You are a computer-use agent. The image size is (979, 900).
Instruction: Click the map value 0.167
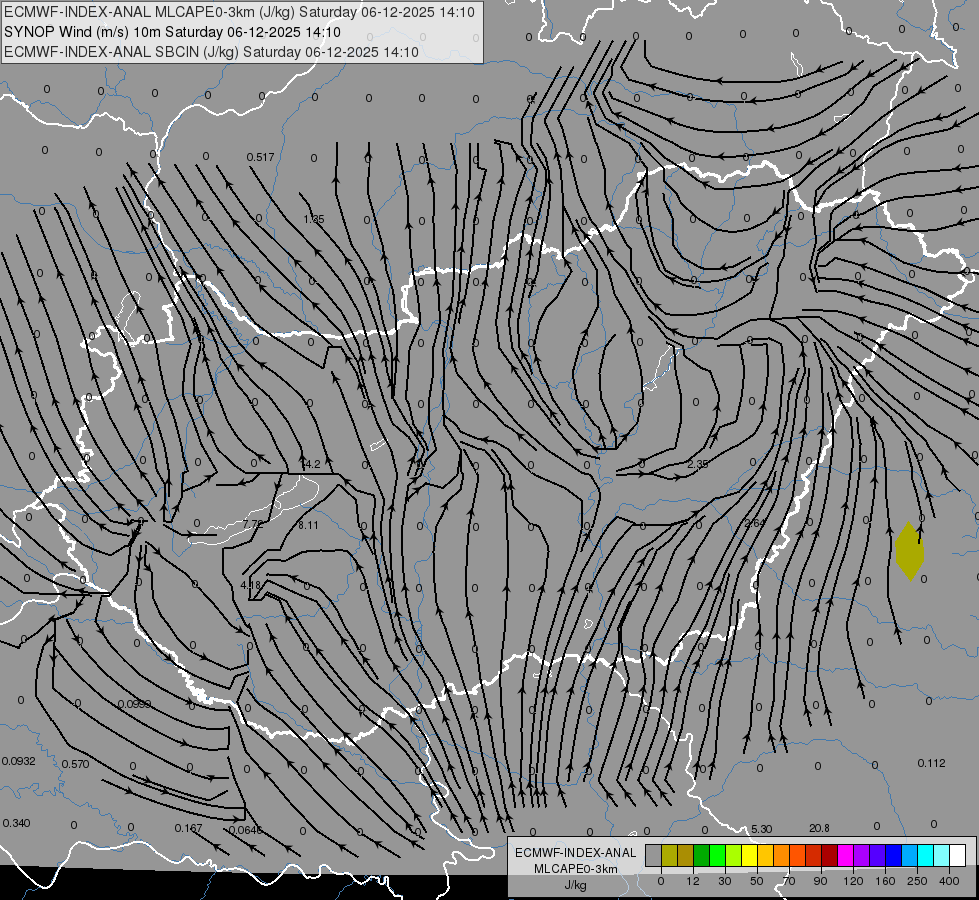(x=188, y=828)
